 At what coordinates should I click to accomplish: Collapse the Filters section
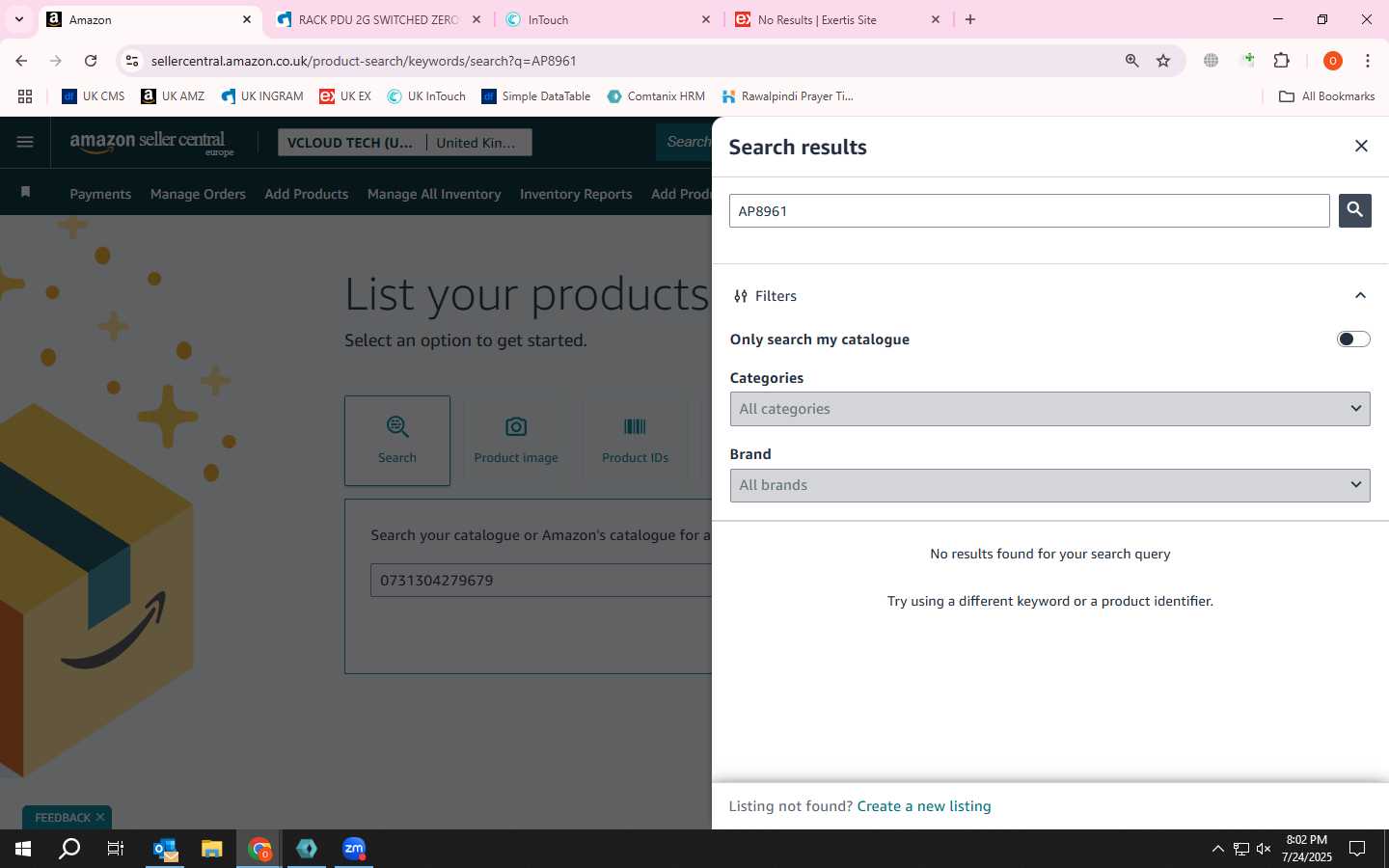coord(1360,296)
